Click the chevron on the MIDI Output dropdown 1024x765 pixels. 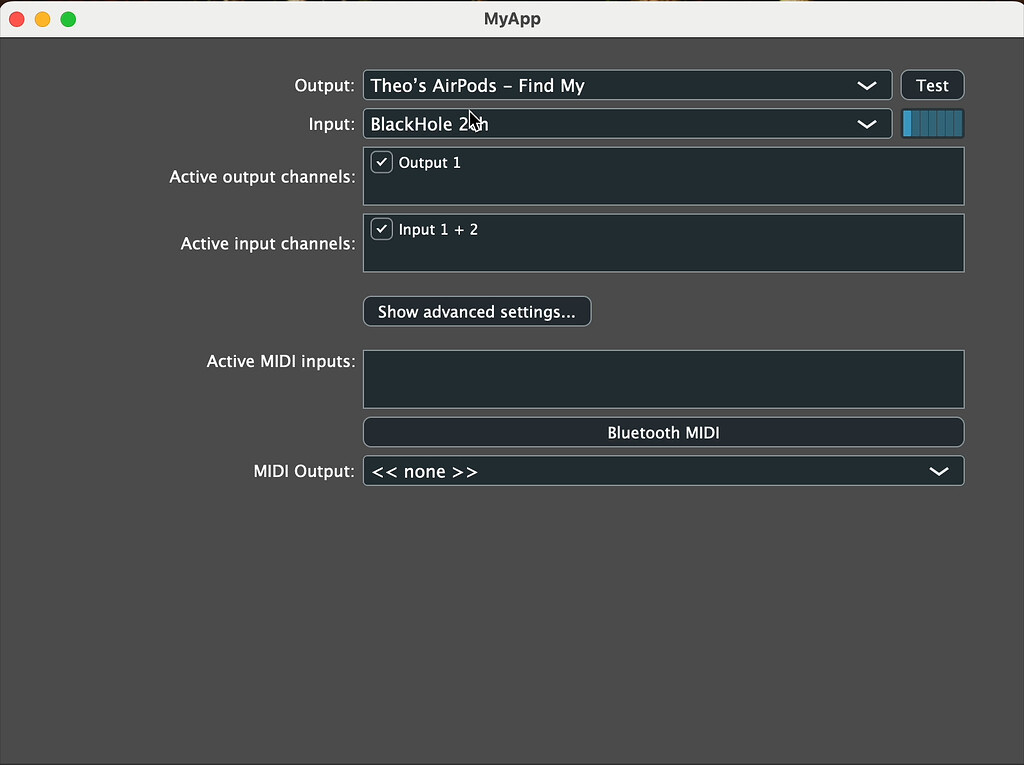click(938, 470)
